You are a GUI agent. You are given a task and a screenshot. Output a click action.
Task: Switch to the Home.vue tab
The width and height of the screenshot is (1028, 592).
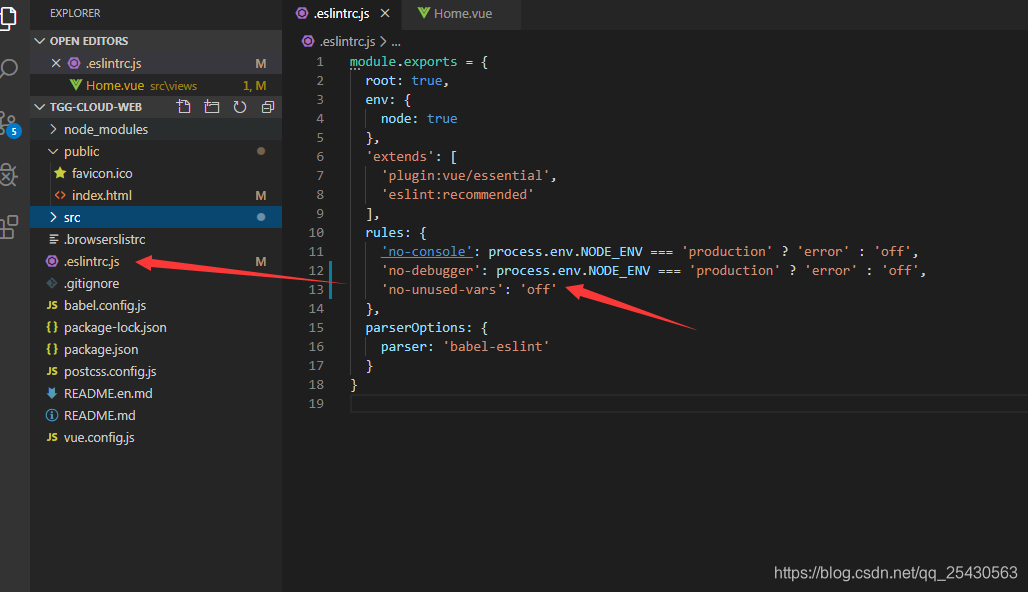(462, 14)
